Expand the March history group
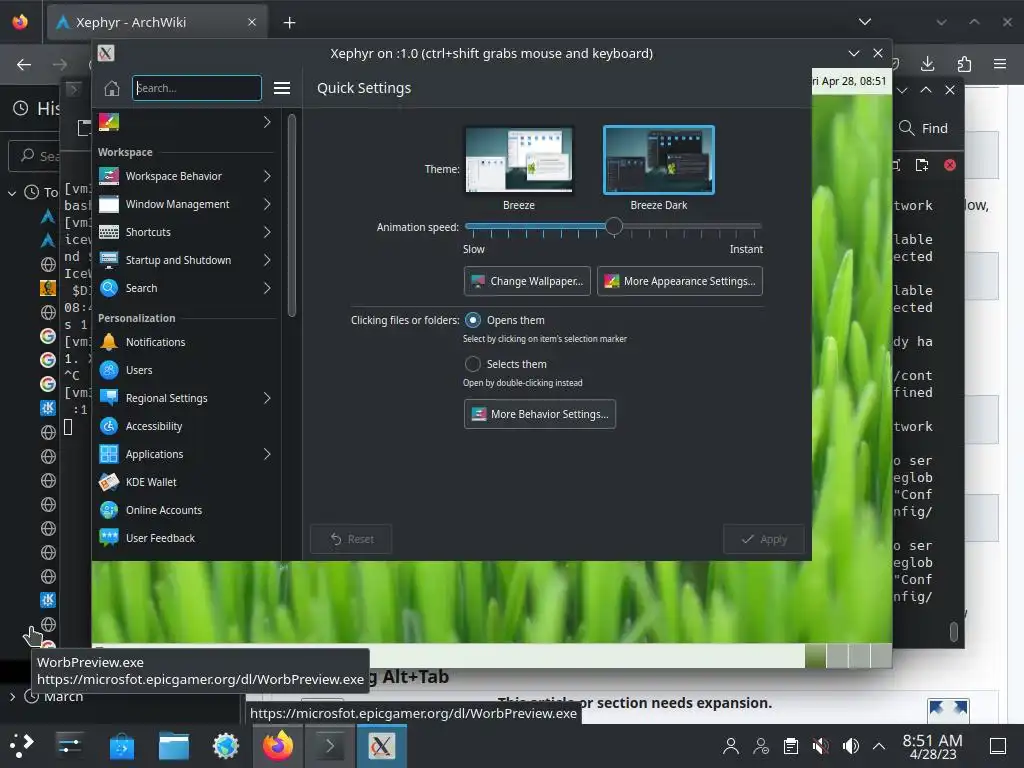1024x768 pixels. [12, 697]
